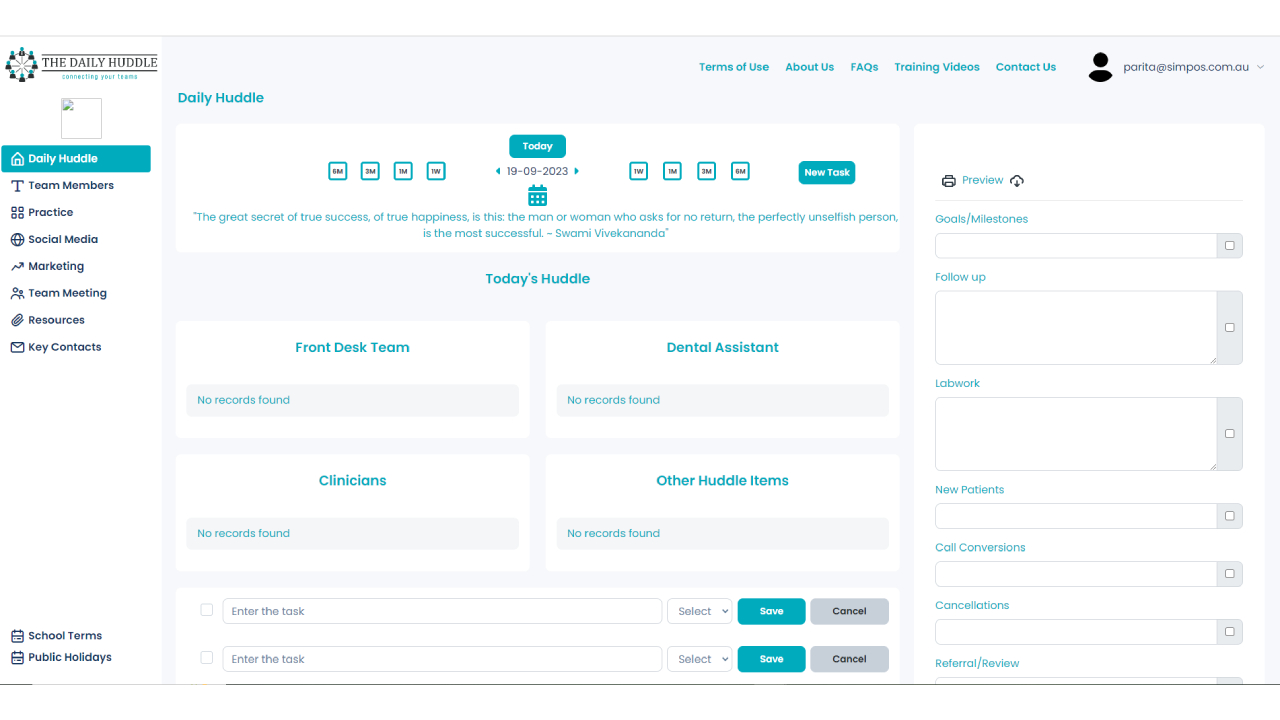1280x720 pixels.
Task: Select Daily Huddle home icon in sidebar
Action: 16,158
